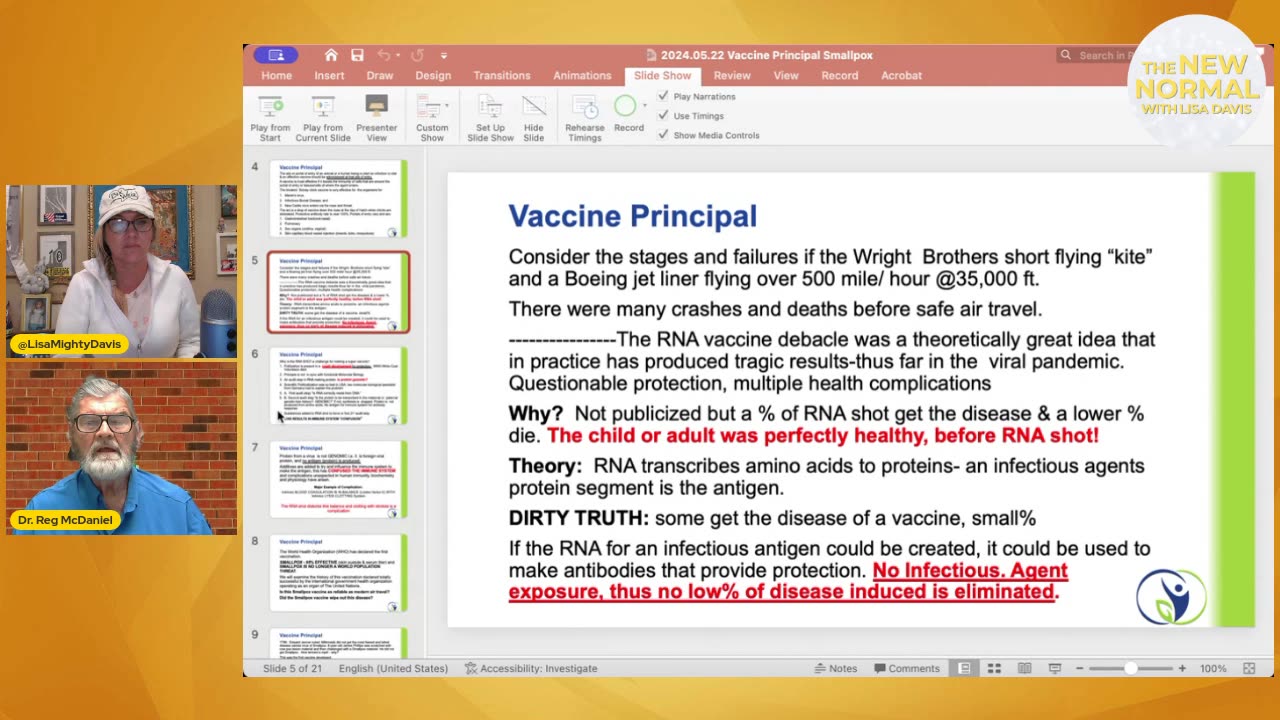
Task: Open the Animations tab
Action: pyautogui.click(x=582, y=75)
